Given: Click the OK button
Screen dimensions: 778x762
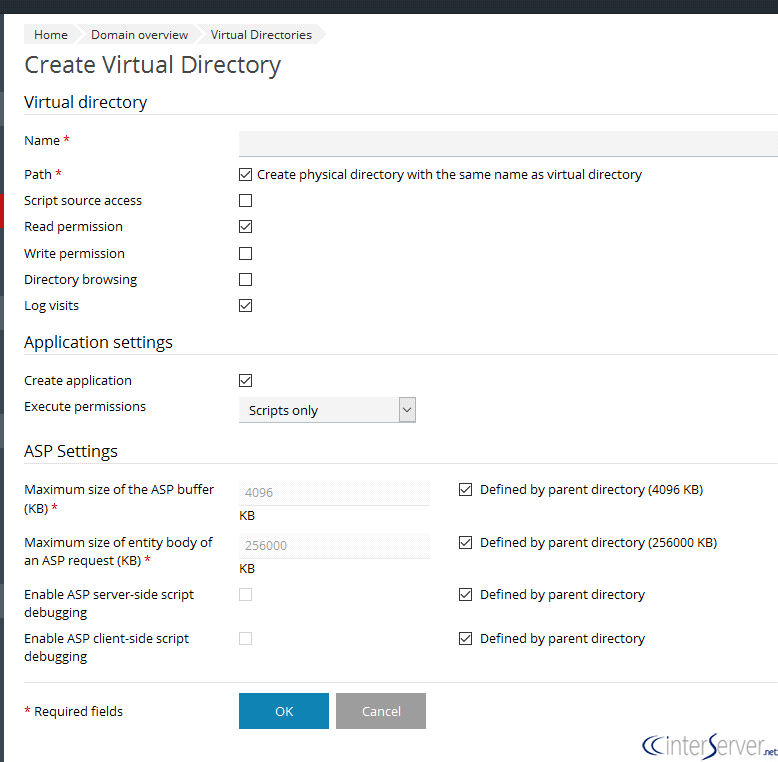Looking at the screenshot, I should tap(284, 711).
